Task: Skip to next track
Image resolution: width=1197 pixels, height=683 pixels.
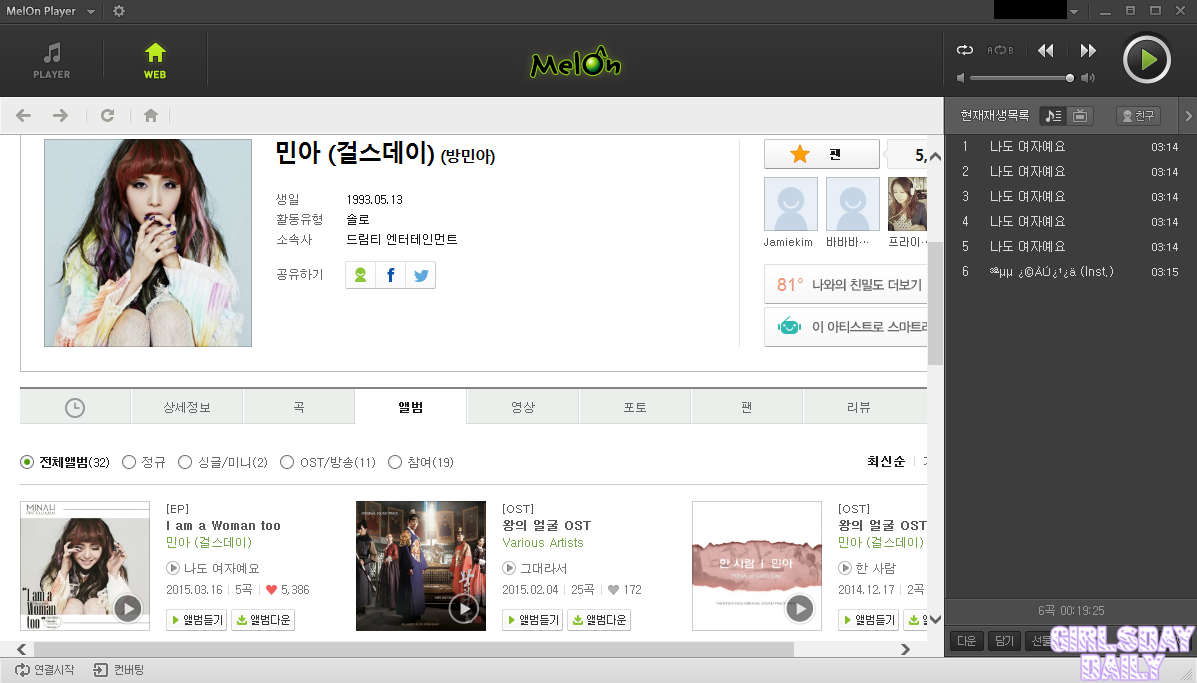Action: click(1088, 50)
